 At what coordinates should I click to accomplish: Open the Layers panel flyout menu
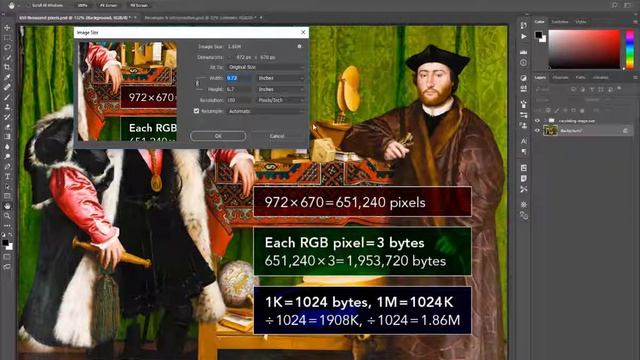pos(635,77)
